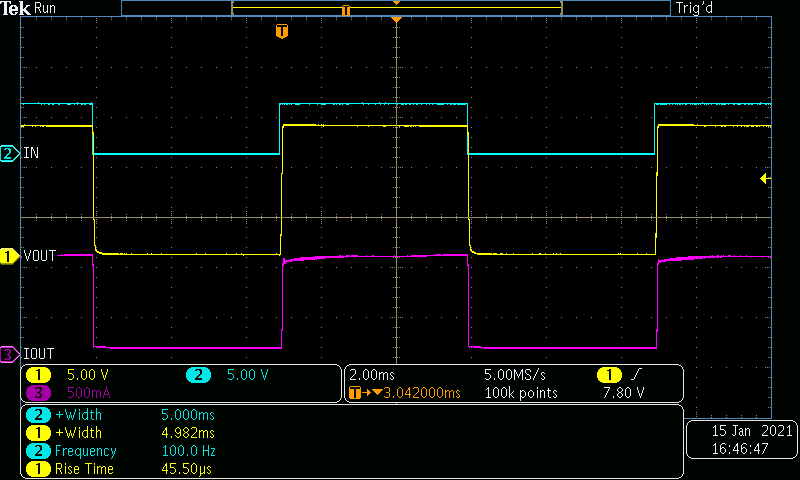Screen dimensions: 800x480
Task: Click the orange T marker in the record overview bar
Action: pos(346,10)
